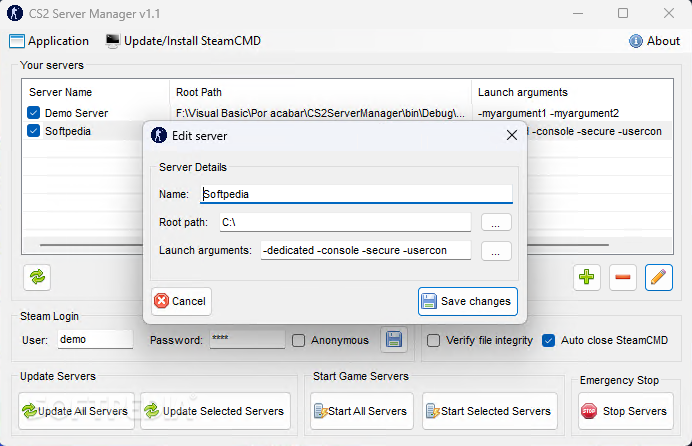Image resolution: width=692 pixels, height=446 pixels.
Task: Click the Root path input field
Action: [345, 222]
